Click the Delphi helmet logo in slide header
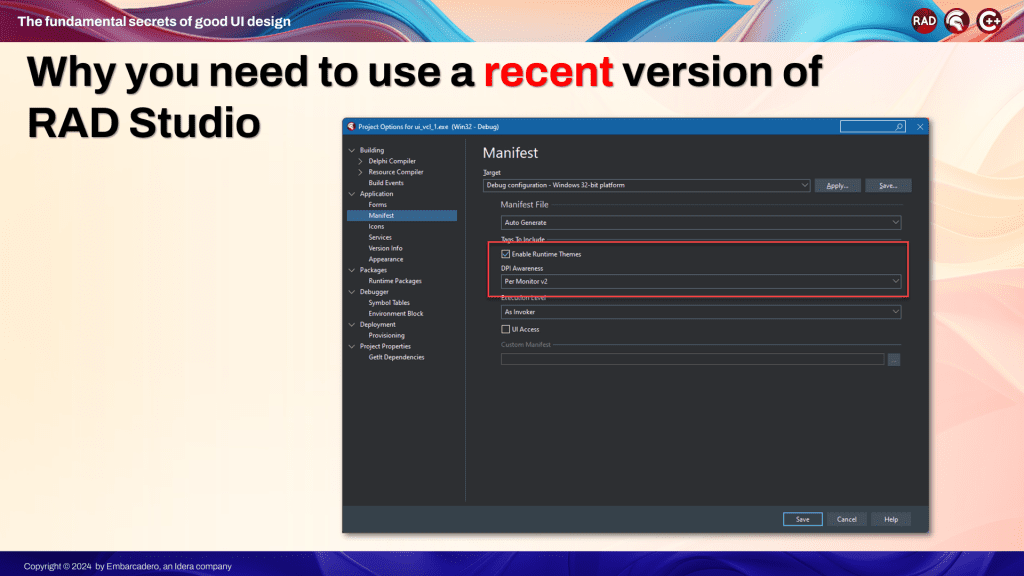This screenshot has height=576, width=1024. click(957, 21)
